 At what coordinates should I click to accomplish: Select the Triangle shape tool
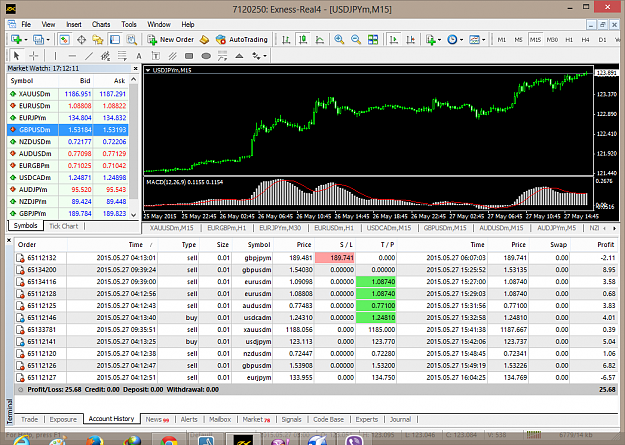tap(239, 56)
